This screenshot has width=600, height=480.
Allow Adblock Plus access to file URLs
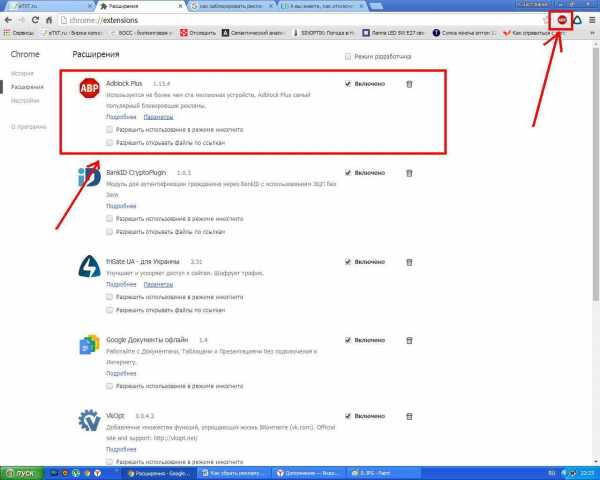click(x=109, y=142)
